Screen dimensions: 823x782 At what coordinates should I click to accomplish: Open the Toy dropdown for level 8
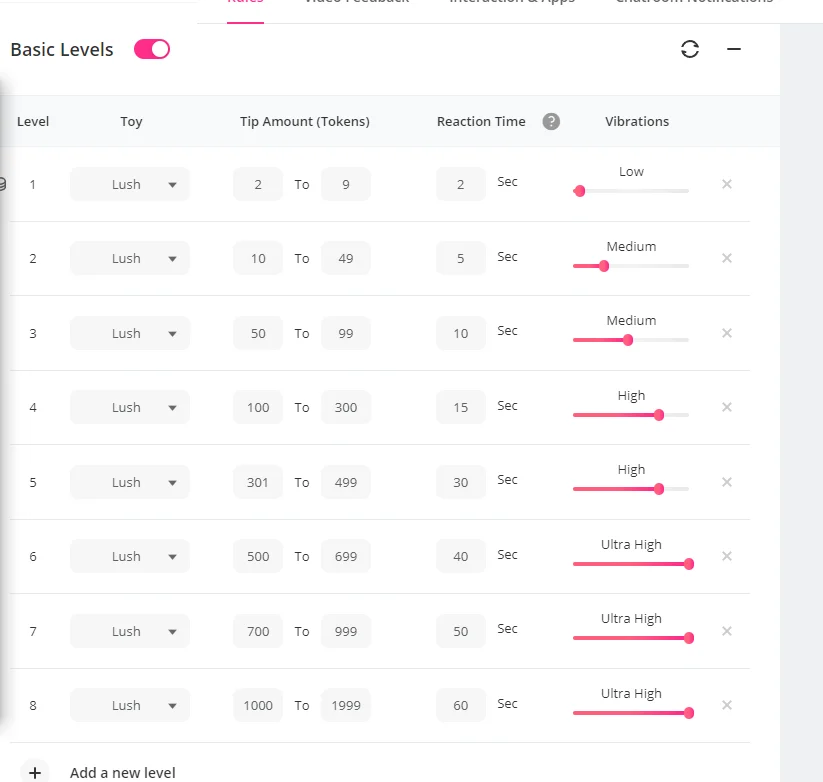(130, 705)
